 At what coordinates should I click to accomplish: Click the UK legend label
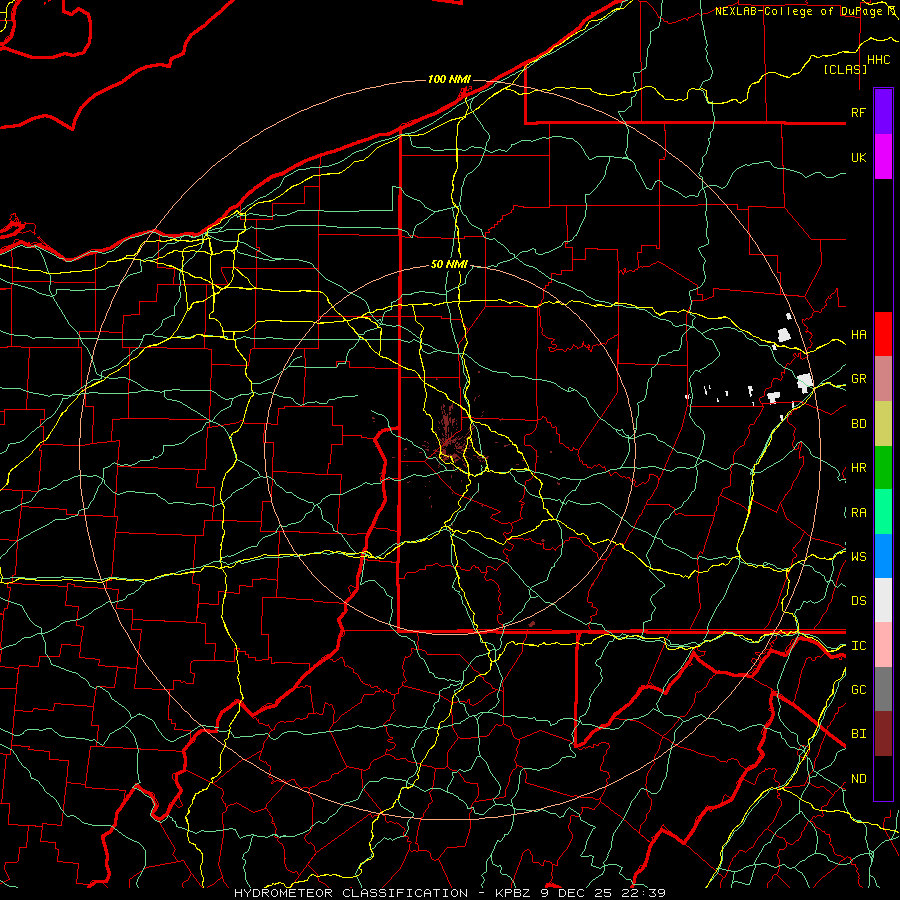(x=858, y=157)
